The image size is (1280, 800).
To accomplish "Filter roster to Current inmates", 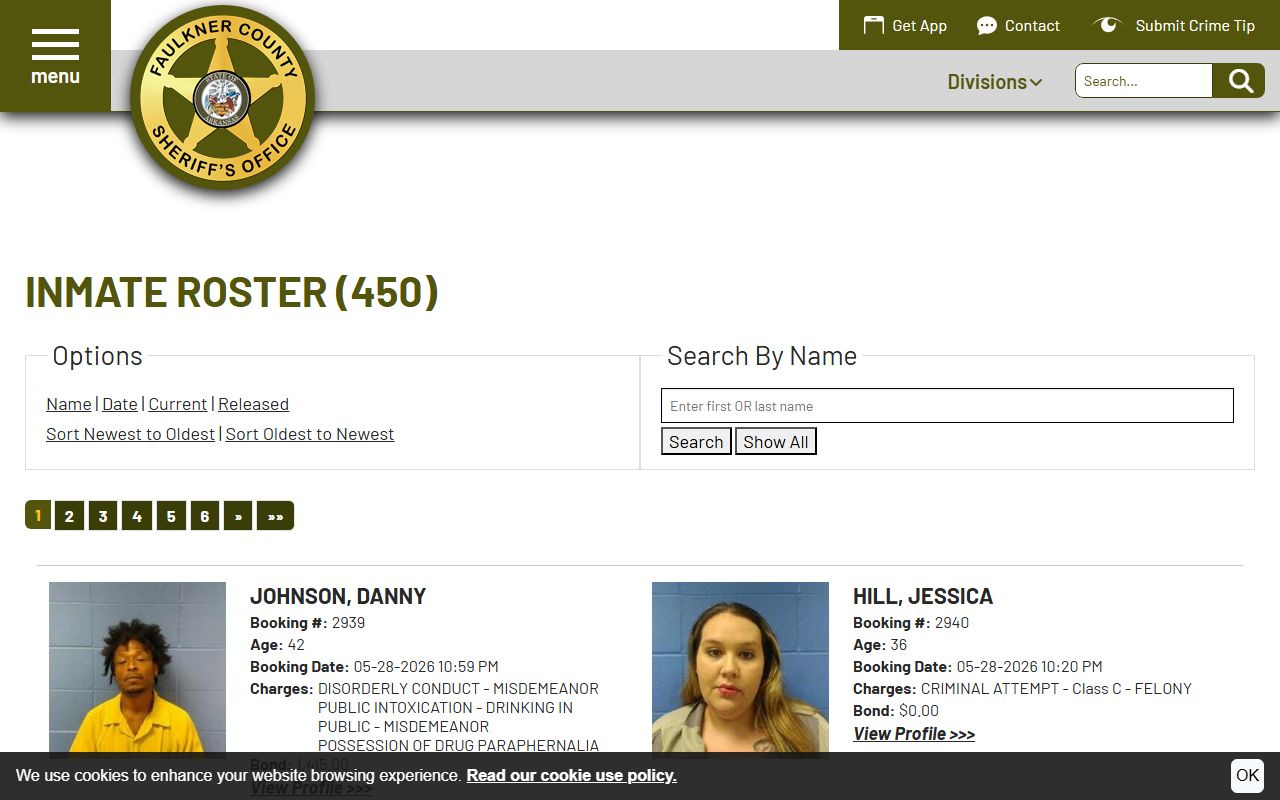I will pos(178,404).
